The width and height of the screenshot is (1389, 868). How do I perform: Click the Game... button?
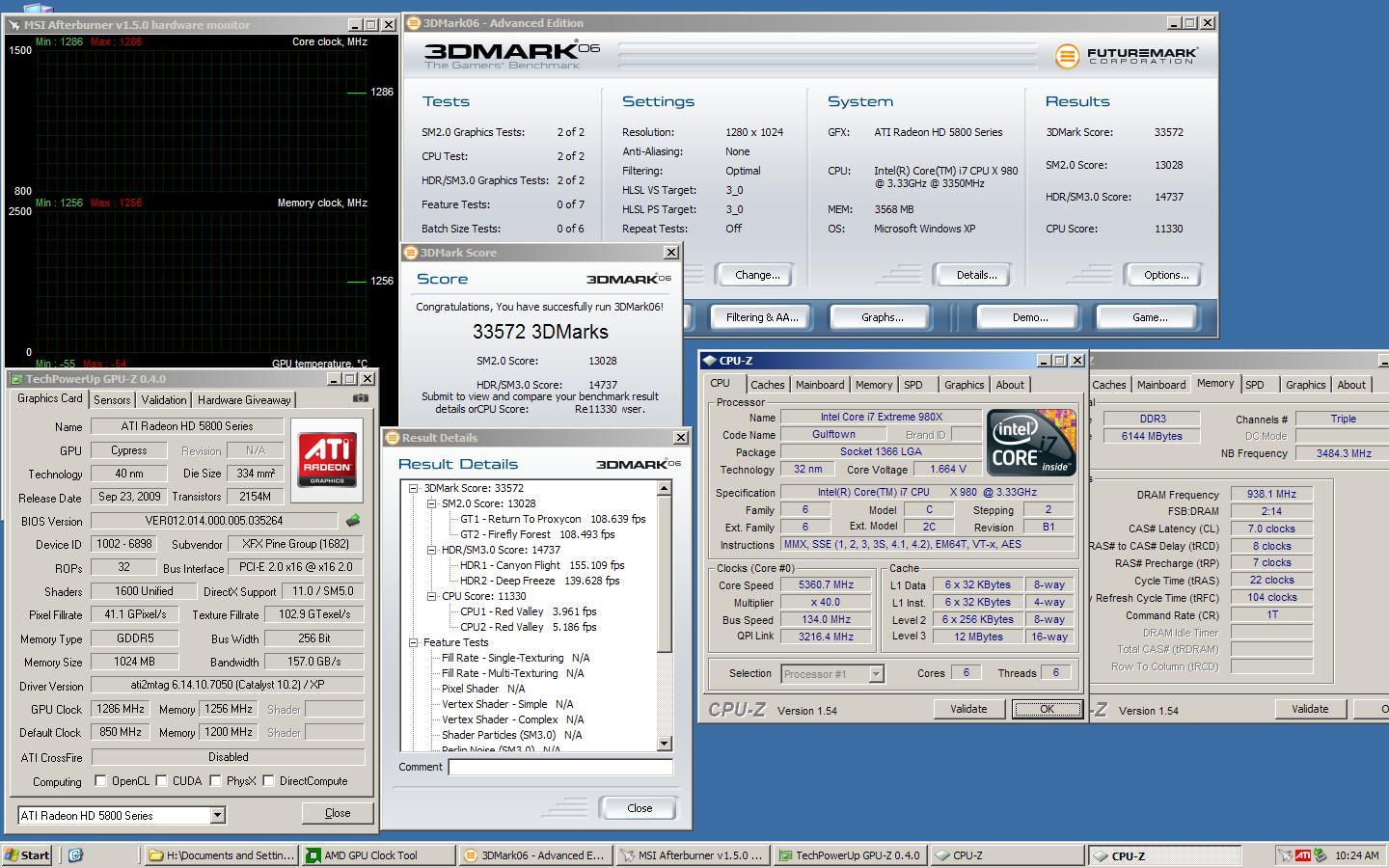[x=1149, y=317]
